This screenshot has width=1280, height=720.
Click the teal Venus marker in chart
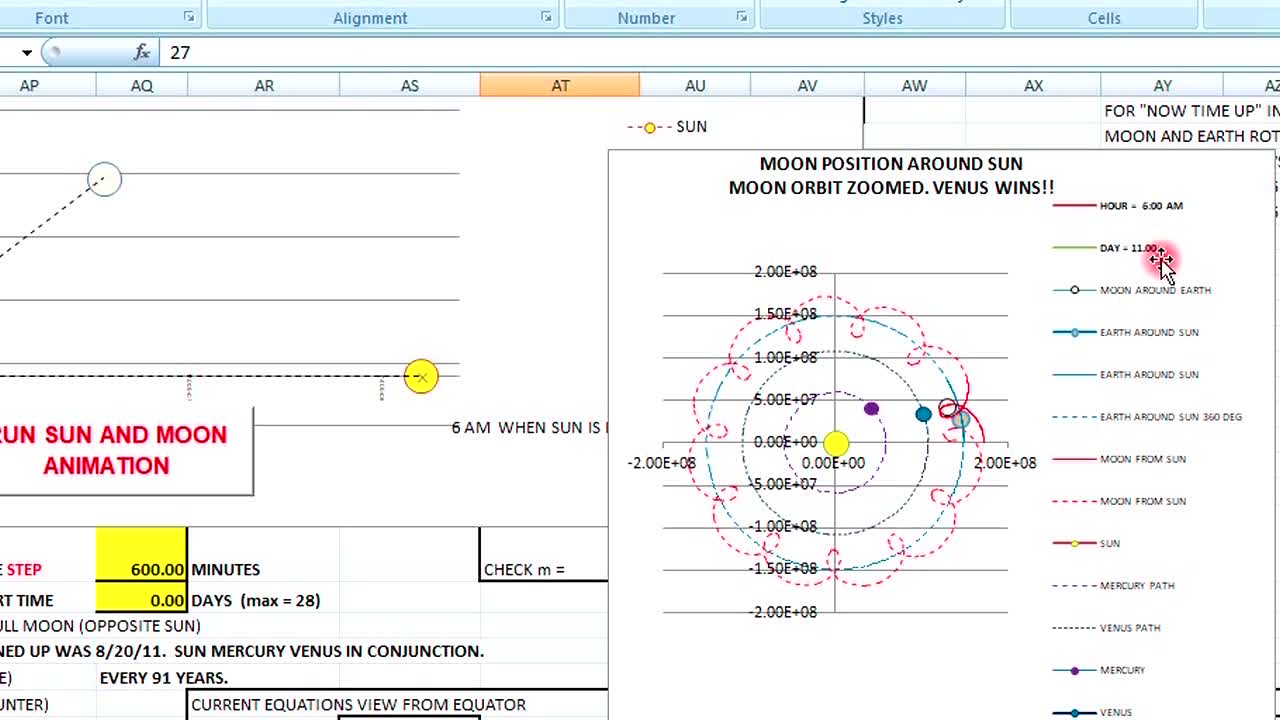pyautogui.click(x=924, y=414)
